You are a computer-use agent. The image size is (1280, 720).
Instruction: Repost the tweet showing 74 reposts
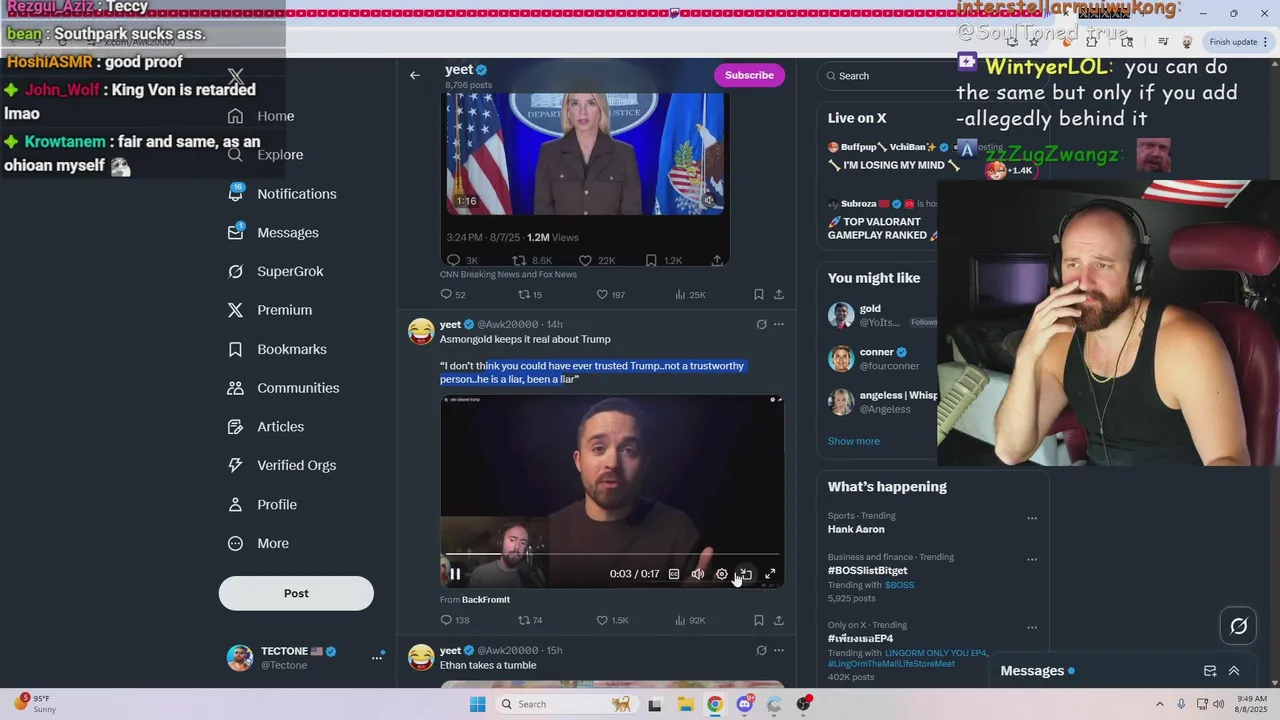pos(530,620)
